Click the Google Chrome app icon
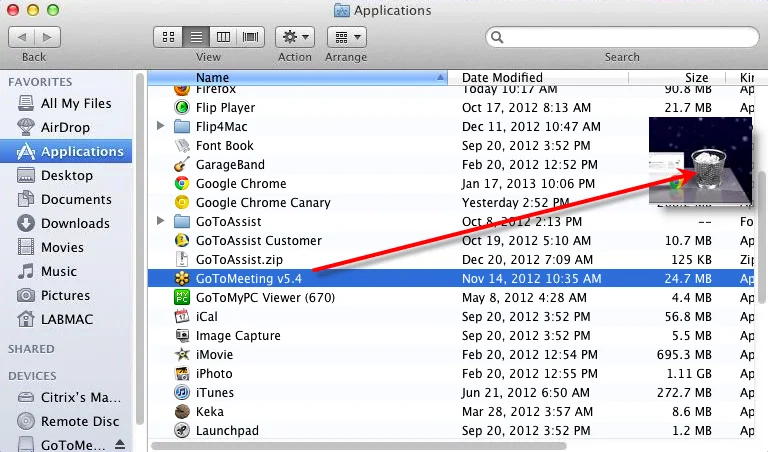Image resolution: width=768 pixels, height=452 pixels. coord(182,184)
